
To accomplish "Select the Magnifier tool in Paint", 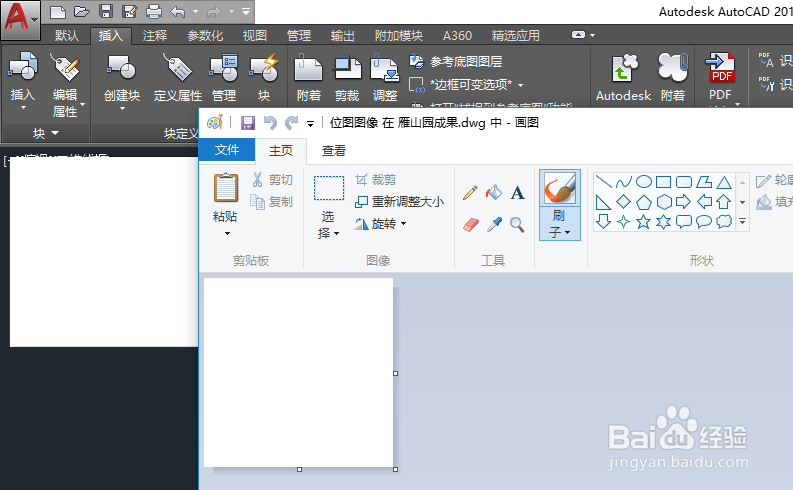I will [517, 225].
